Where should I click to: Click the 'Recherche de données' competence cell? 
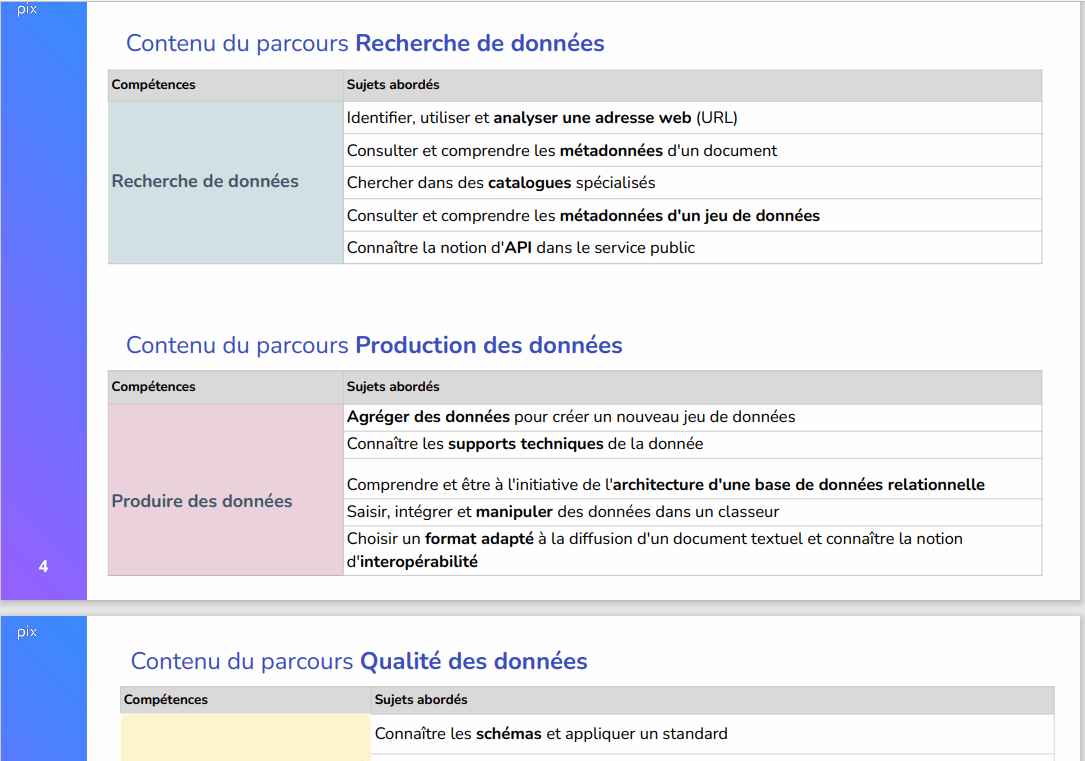pos(226,182)
